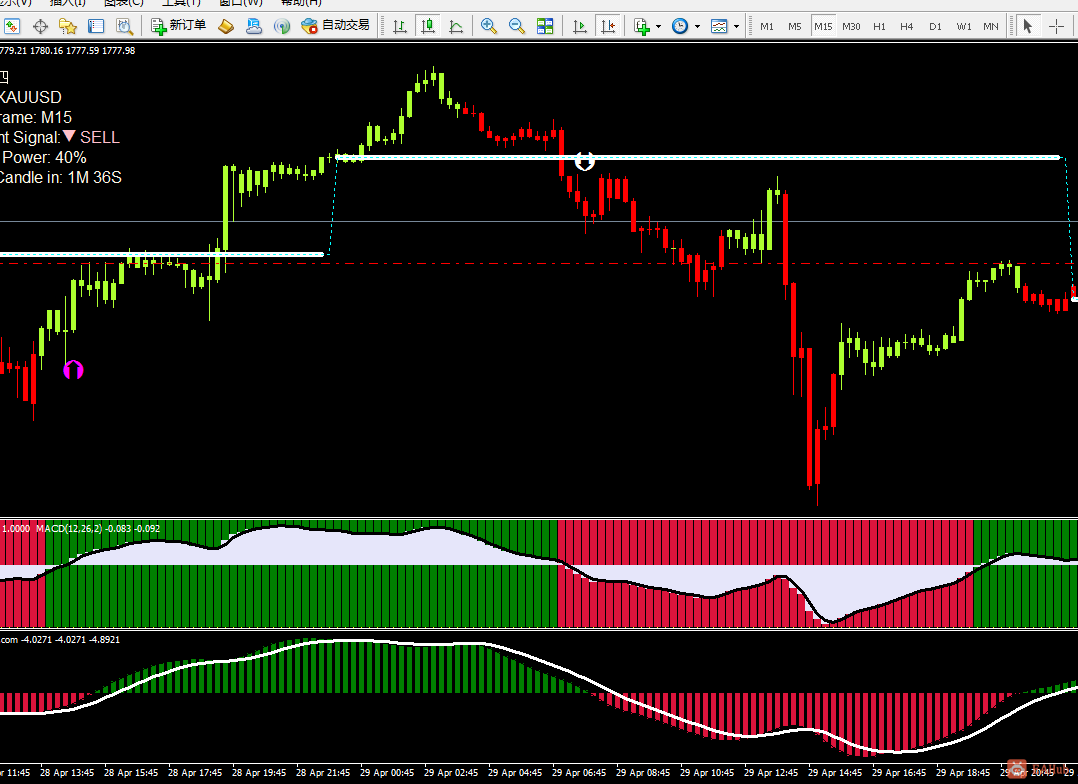Click the XAUUSD symbol label

click(31, 97)
